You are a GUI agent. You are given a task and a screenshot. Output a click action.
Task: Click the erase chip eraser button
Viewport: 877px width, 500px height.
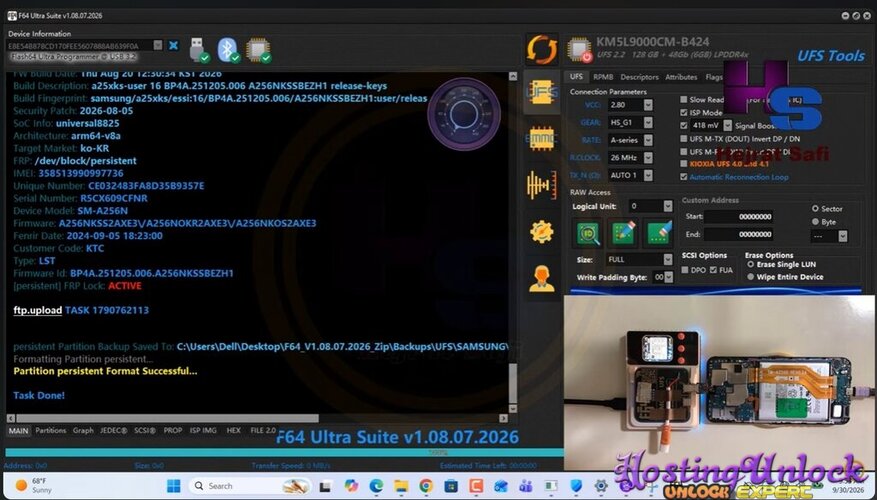pyautogui.click(x=658, y=233)
